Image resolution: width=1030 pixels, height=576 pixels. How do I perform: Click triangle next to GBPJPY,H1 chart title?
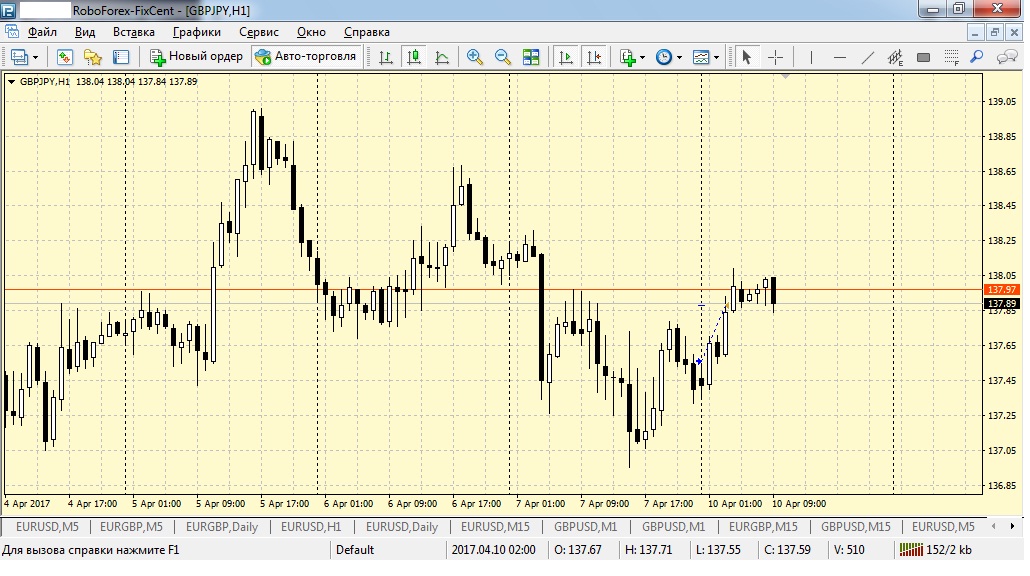coord(11,82)
